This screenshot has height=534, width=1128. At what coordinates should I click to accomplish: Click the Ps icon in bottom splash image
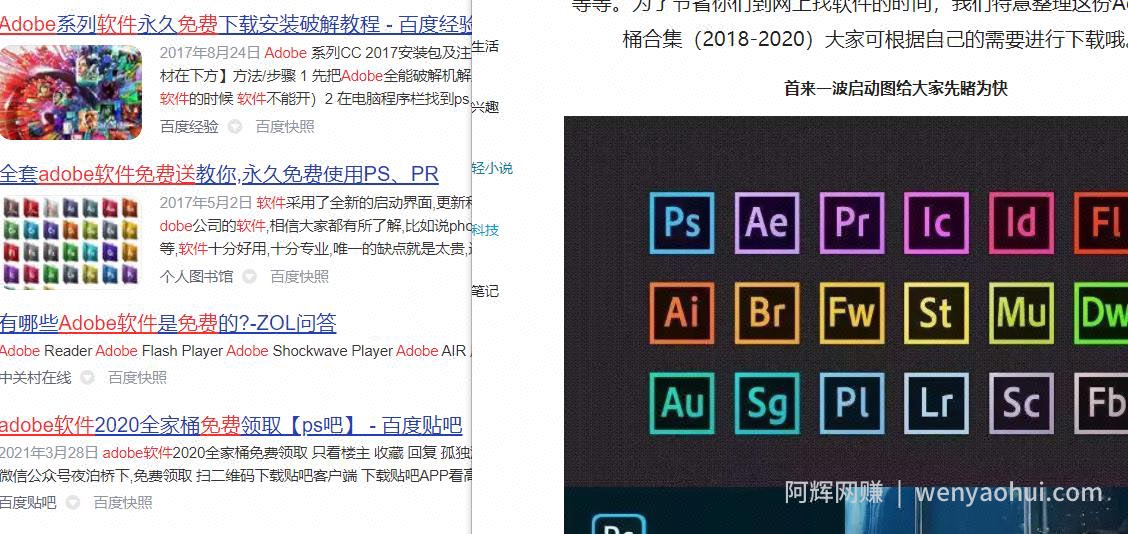(619, 524)
